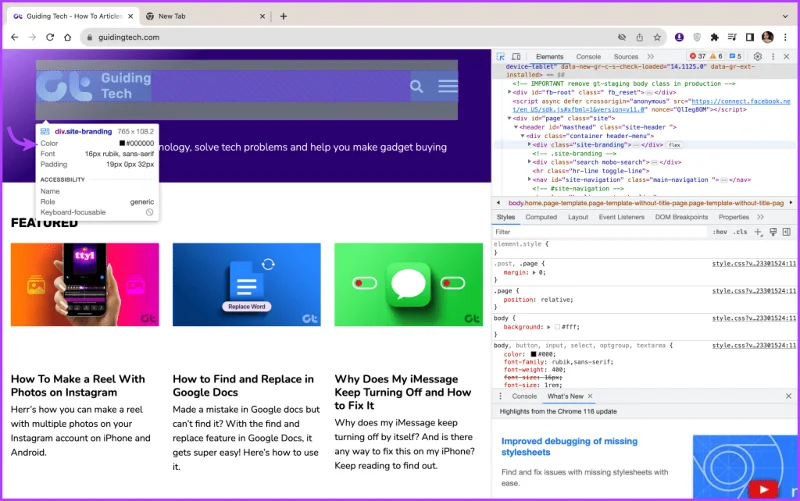Image resolution: width=800 pixels, height=501 pixels.
Task: Select the drawer Console tab
Action: pos(524,396)
